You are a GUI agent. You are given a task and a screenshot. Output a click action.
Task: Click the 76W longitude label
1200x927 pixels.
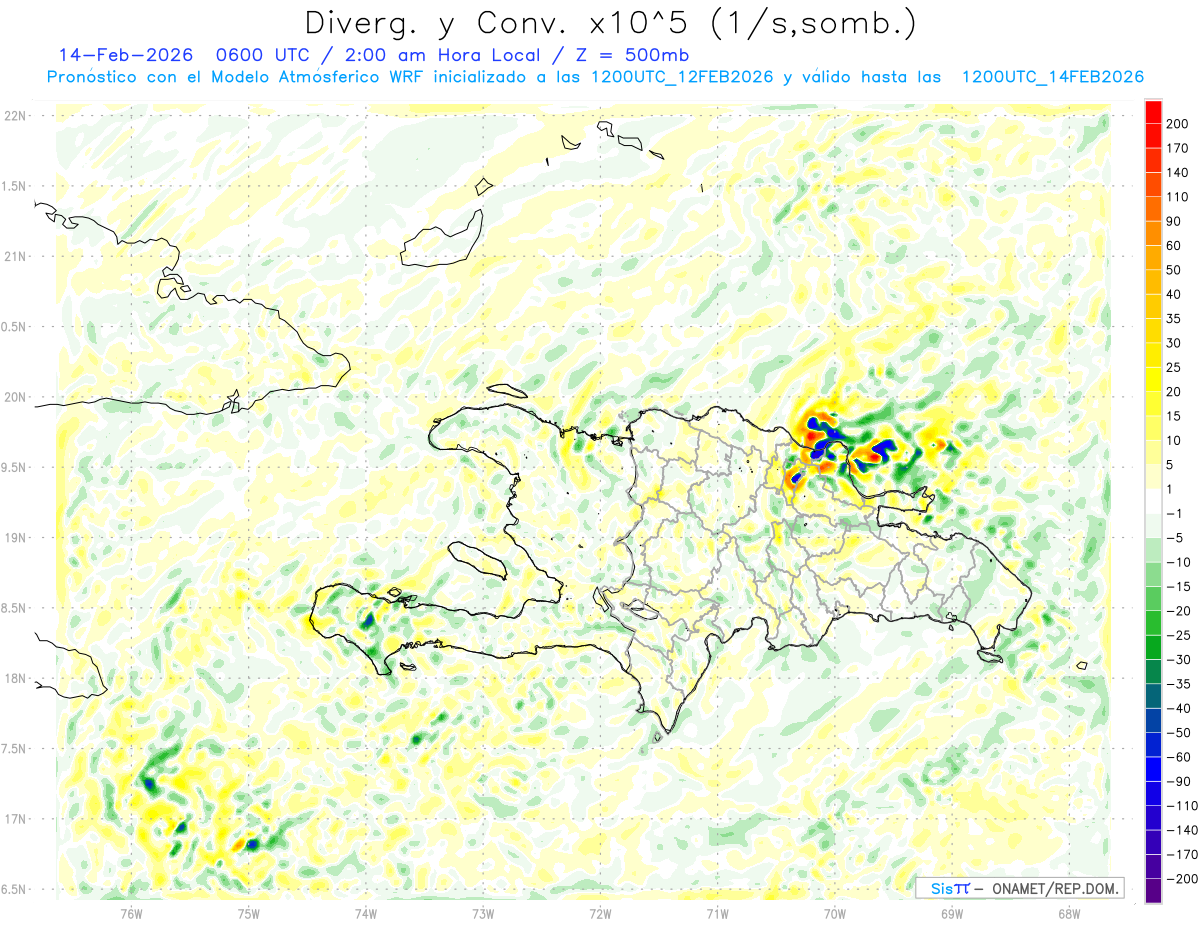131,913
